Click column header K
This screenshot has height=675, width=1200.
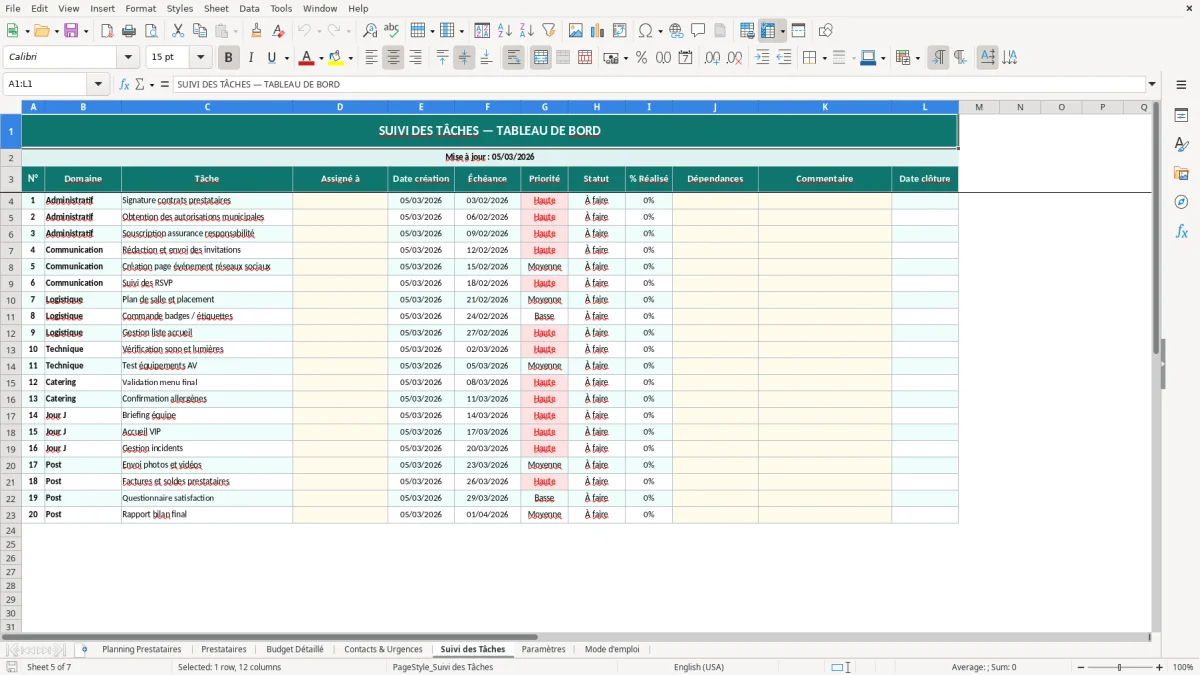point(825,107)
